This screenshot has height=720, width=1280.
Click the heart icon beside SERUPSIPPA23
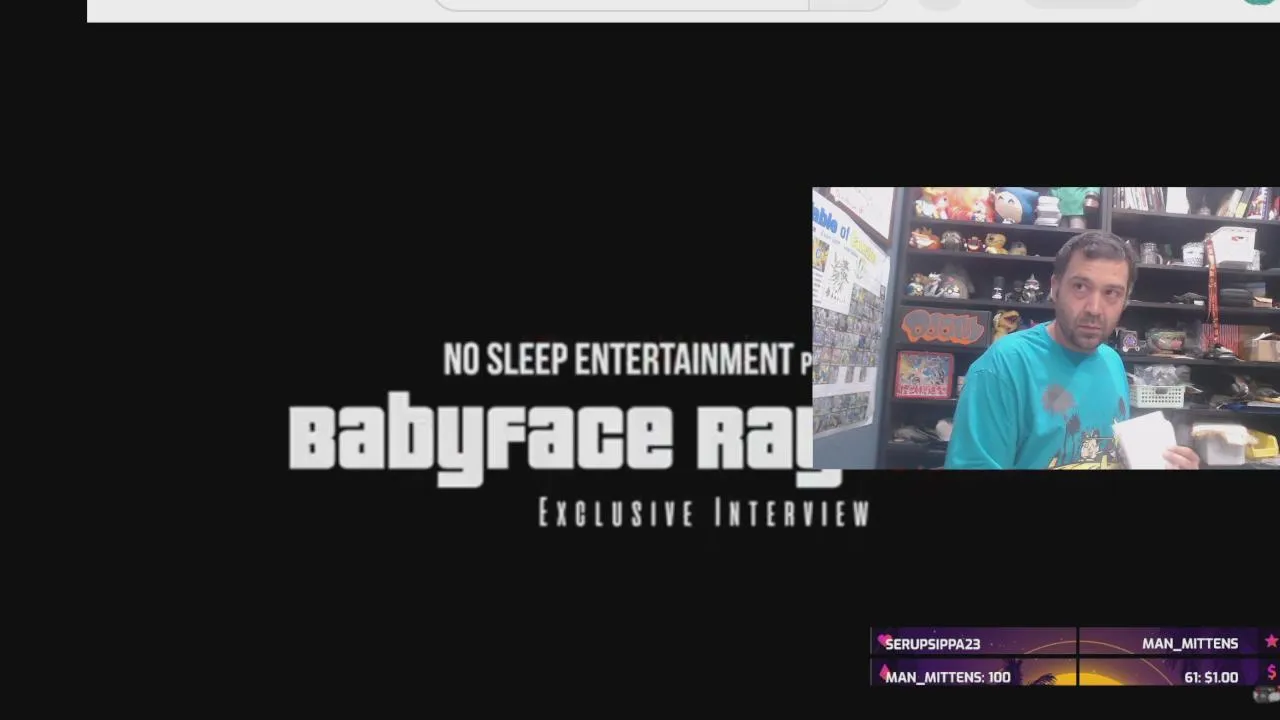pyautogui.click(x=883, y=640)
